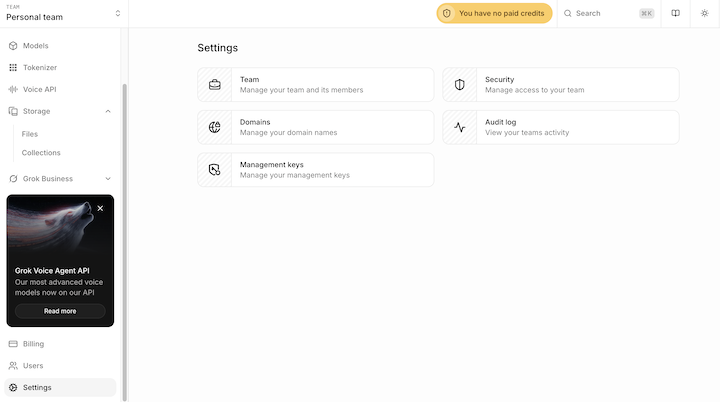Click 'Our most advanced voice models' text
720x402 pixels.
click(x=59, y=287)
